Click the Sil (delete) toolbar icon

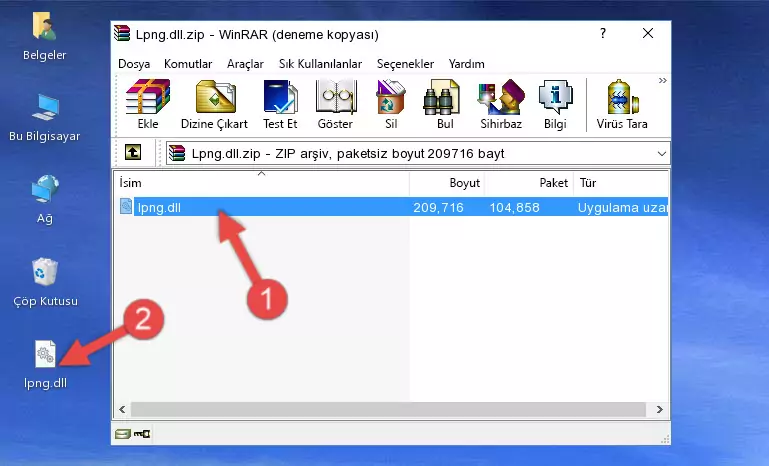[391, 104]
